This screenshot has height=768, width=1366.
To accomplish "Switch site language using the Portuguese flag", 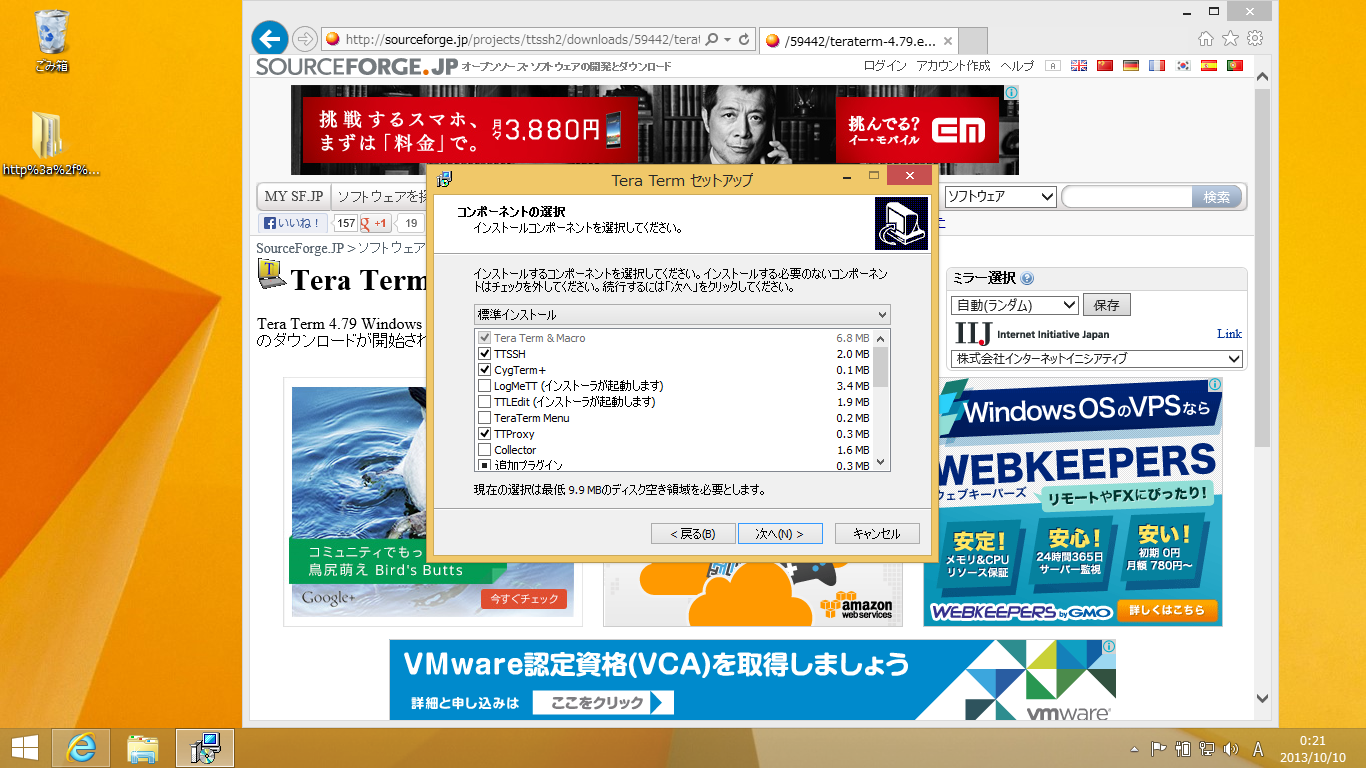I will (1235, 66).
